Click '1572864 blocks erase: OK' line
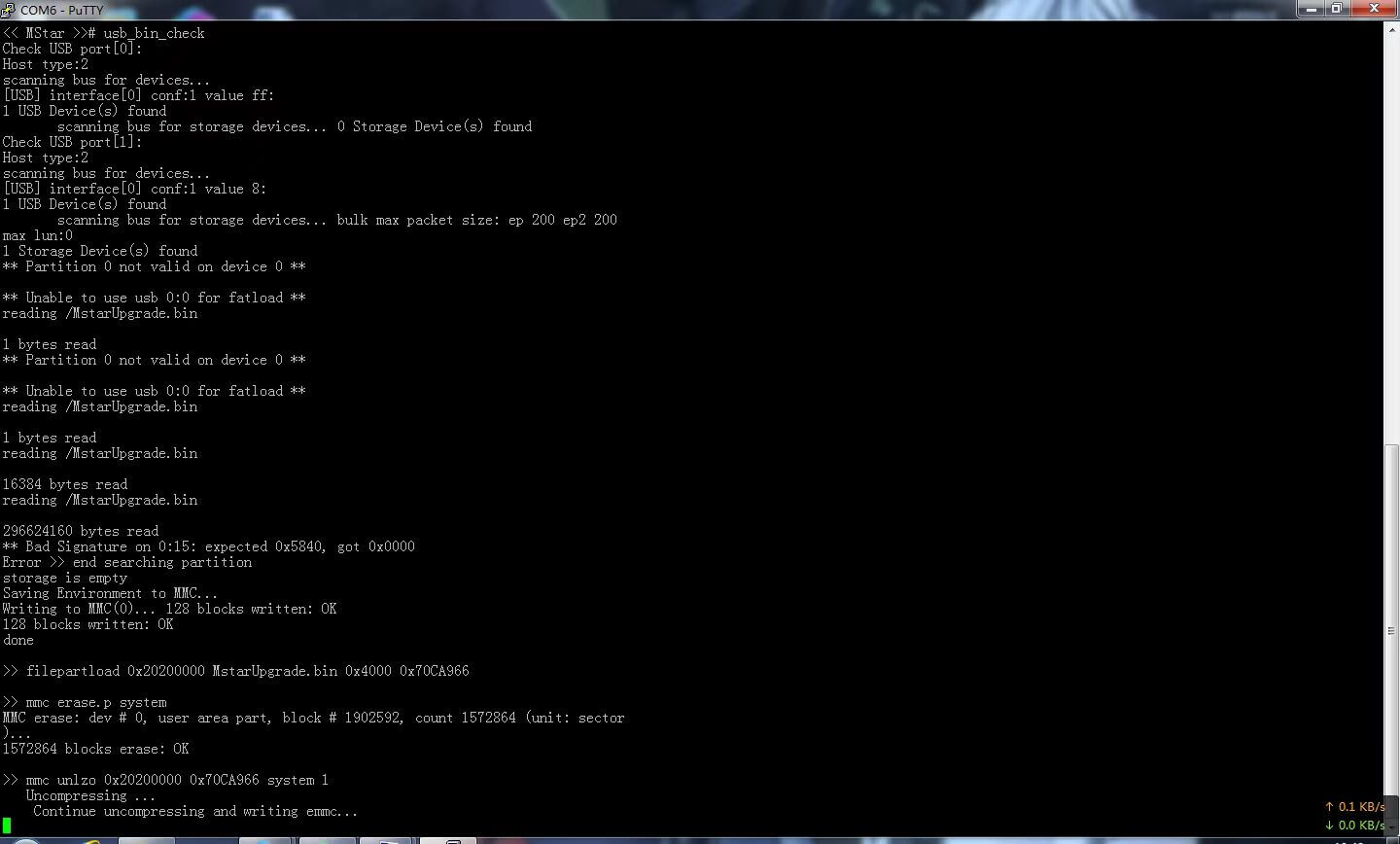 (x=95, y=749)
